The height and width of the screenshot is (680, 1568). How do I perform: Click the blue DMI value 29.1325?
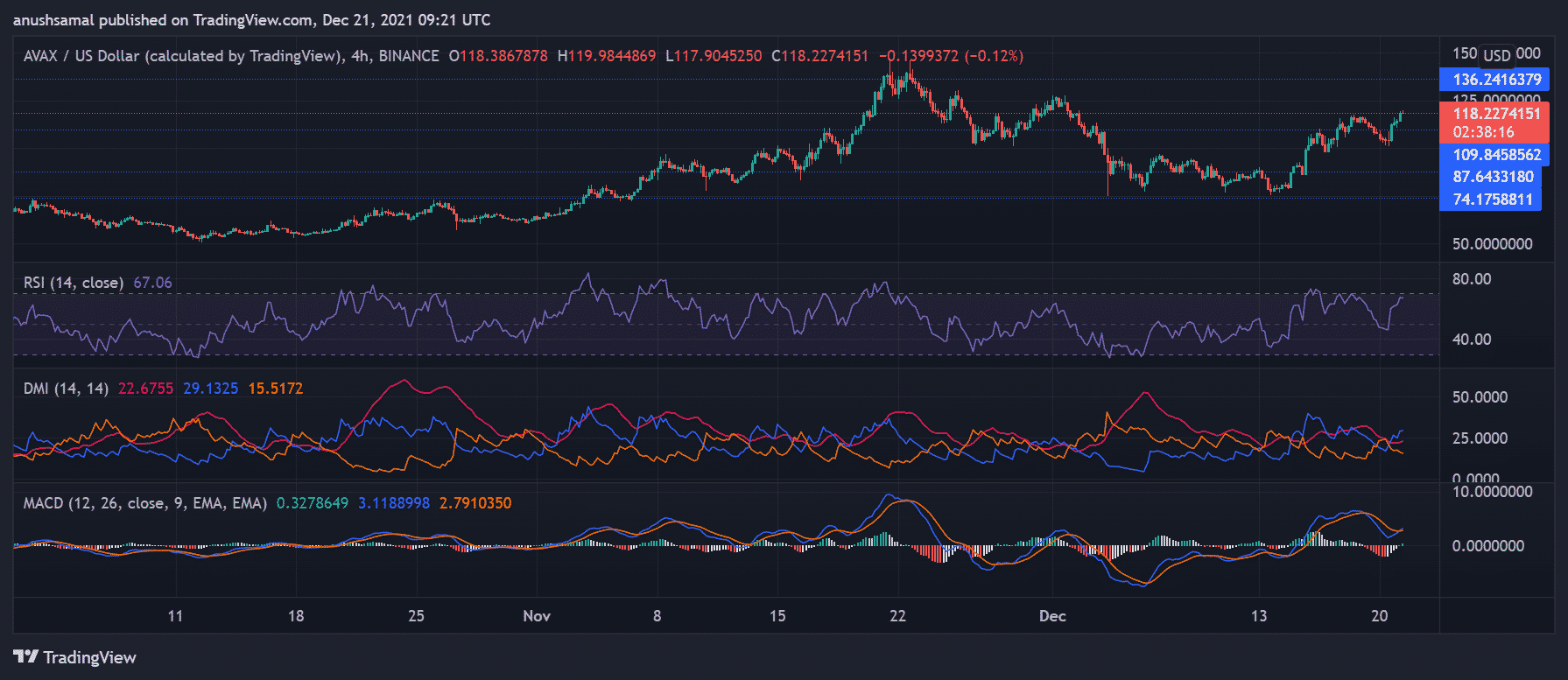pyautogui.click(x=210, y=389)
